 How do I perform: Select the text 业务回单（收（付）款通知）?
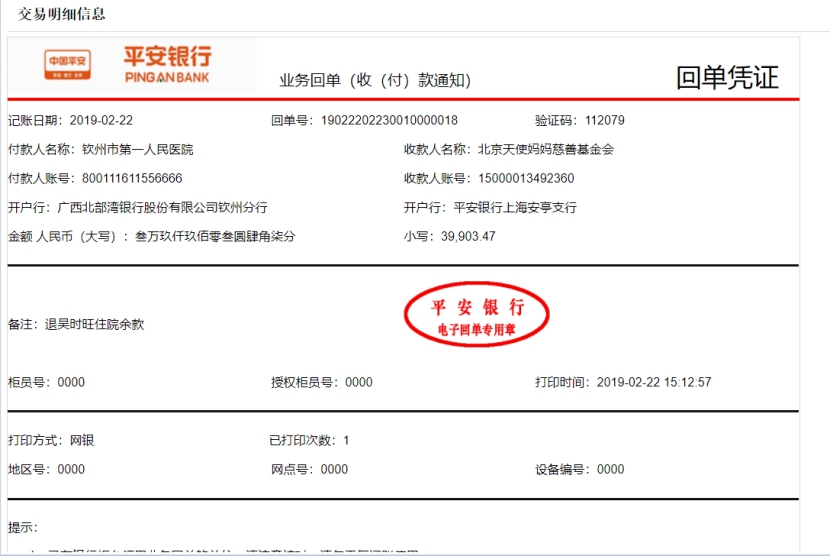[375, 80]
